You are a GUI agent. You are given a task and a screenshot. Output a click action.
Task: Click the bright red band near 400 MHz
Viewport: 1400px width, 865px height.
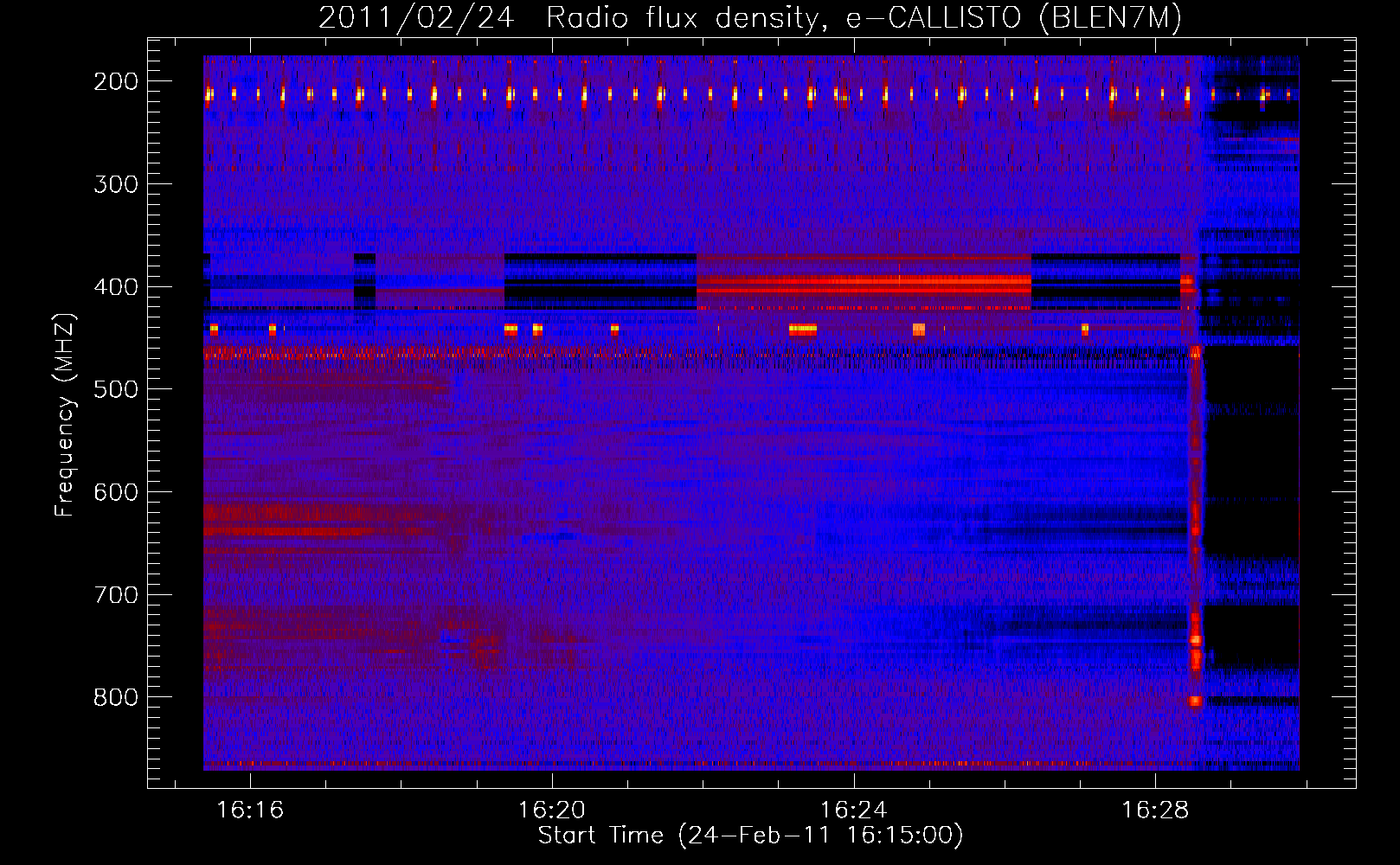[864, 283]
